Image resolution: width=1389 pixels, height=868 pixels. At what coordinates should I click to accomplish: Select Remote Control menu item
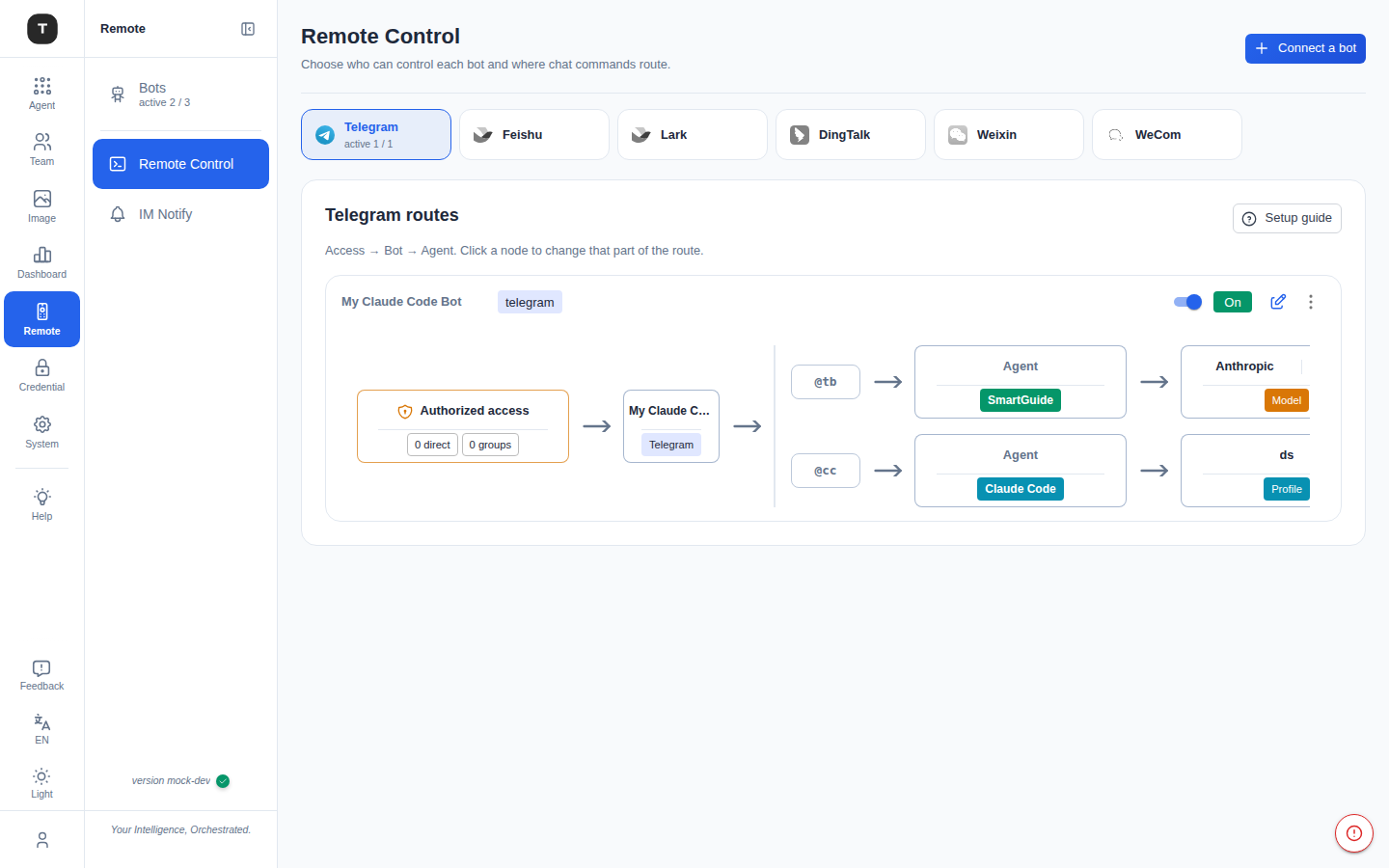(180, 164)
